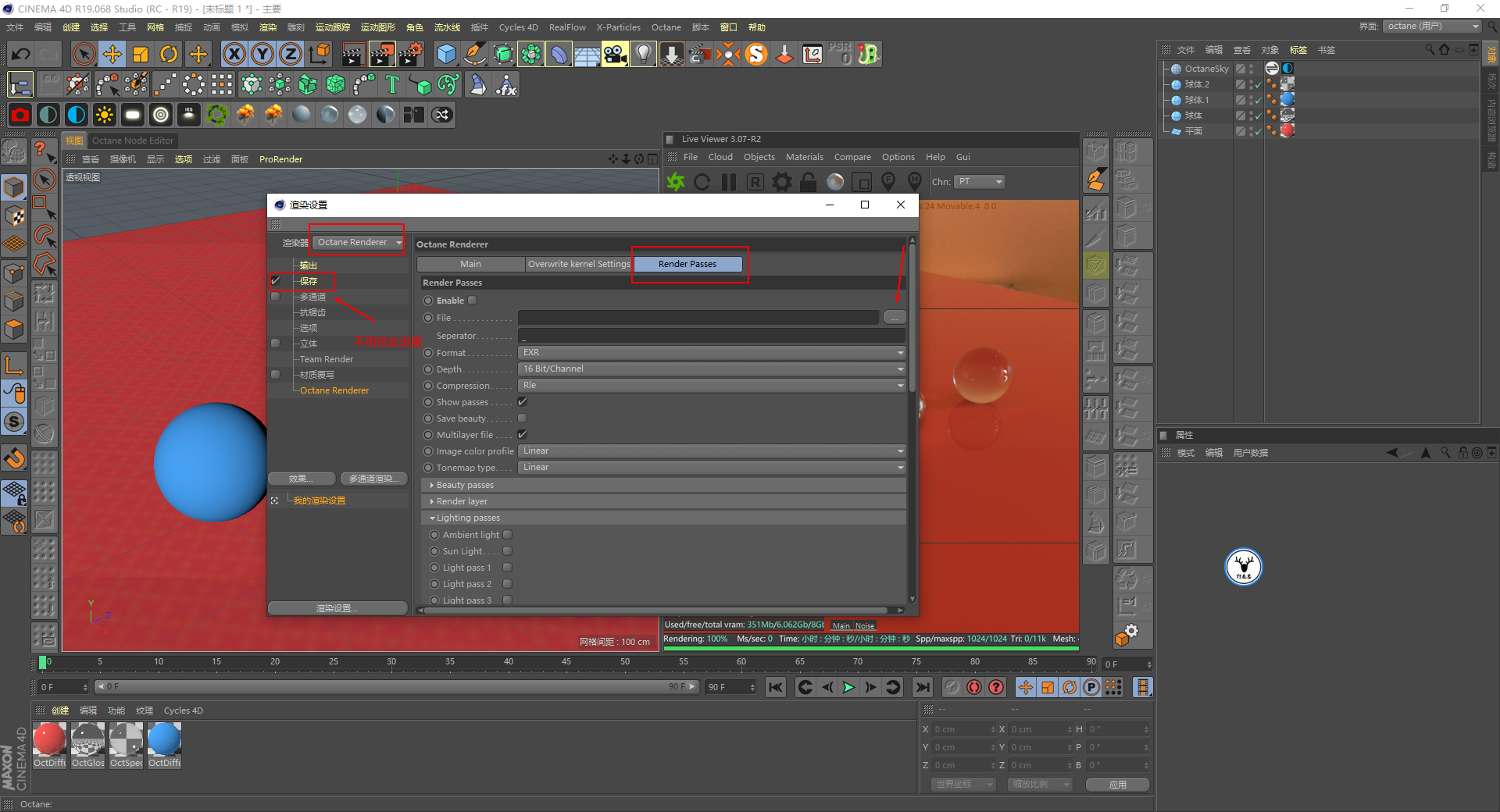The image size is (1500, 812).
Task: Play the timeline animation
Action: (x=848, y=687)
